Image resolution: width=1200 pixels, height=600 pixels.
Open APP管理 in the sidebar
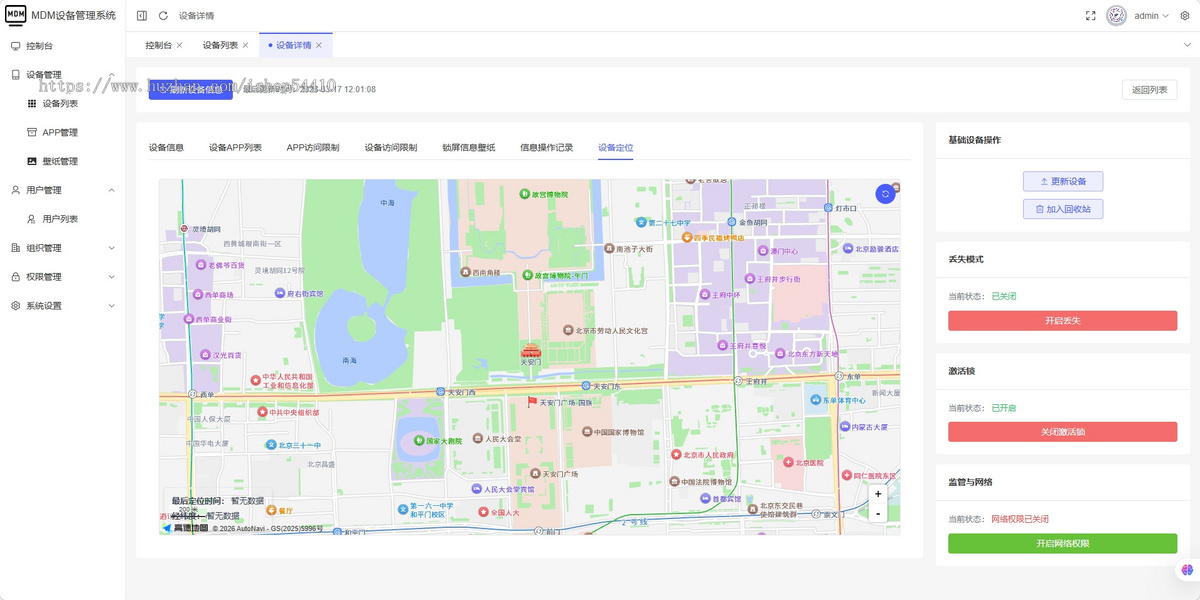(62, 132)
